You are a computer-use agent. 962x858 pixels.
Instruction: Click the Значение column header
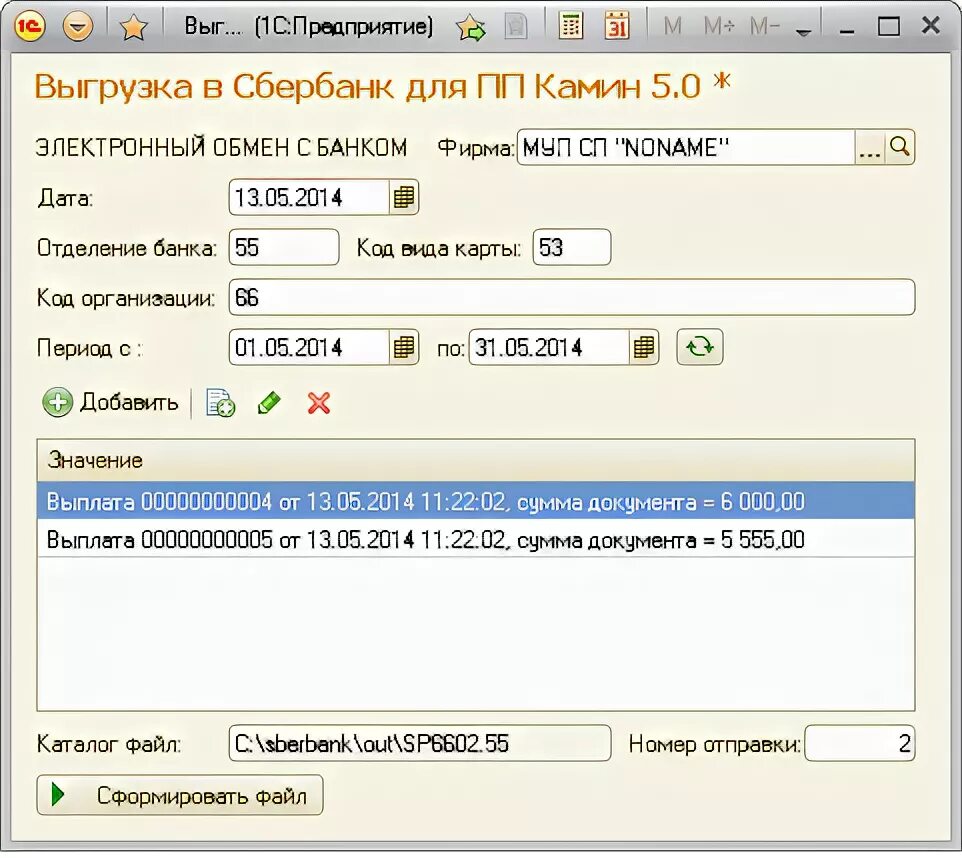pyautogui.click(x=475, y=460)
